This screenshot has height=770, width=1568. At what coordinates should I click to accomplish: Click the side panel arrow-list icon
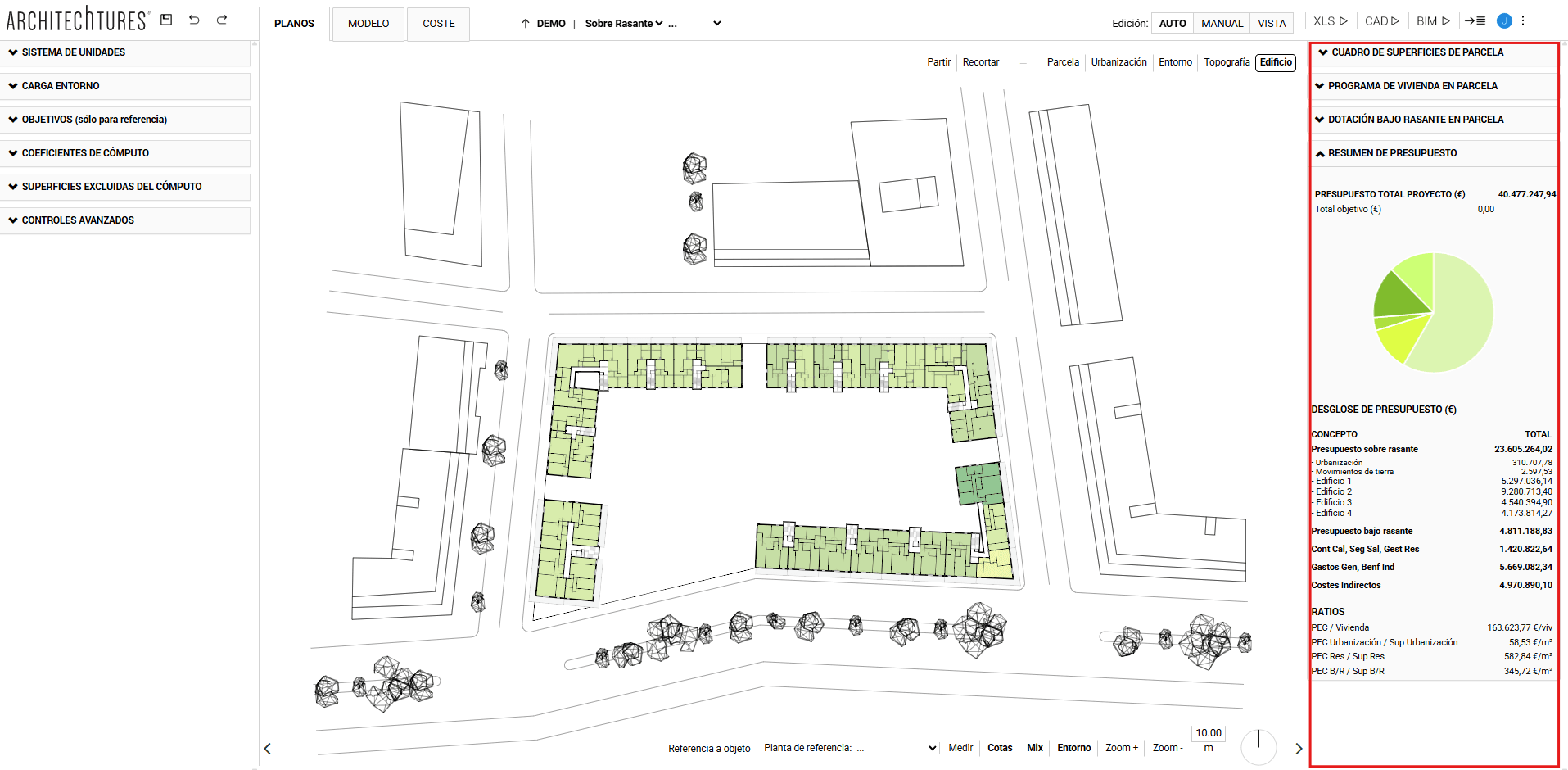point(1475,20)
